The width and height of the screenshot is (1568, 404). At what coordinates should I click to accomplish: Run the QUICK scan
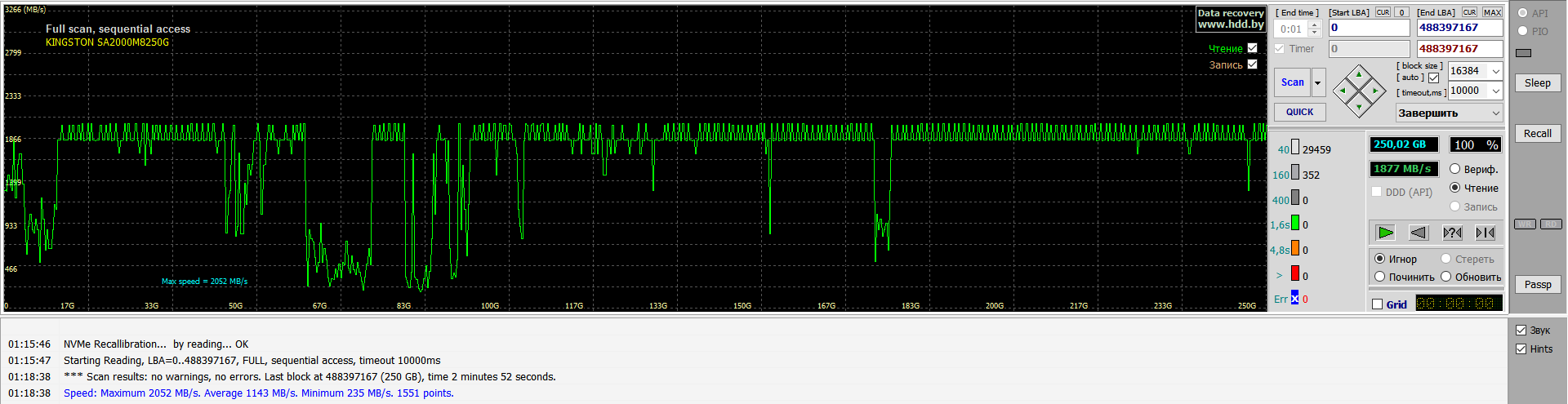click(x=1299, y=112)
